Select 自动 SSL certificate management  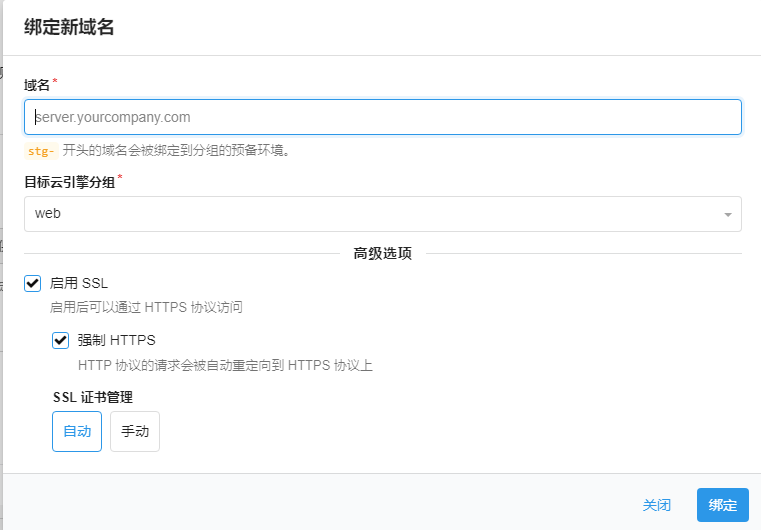pos(77,432)
